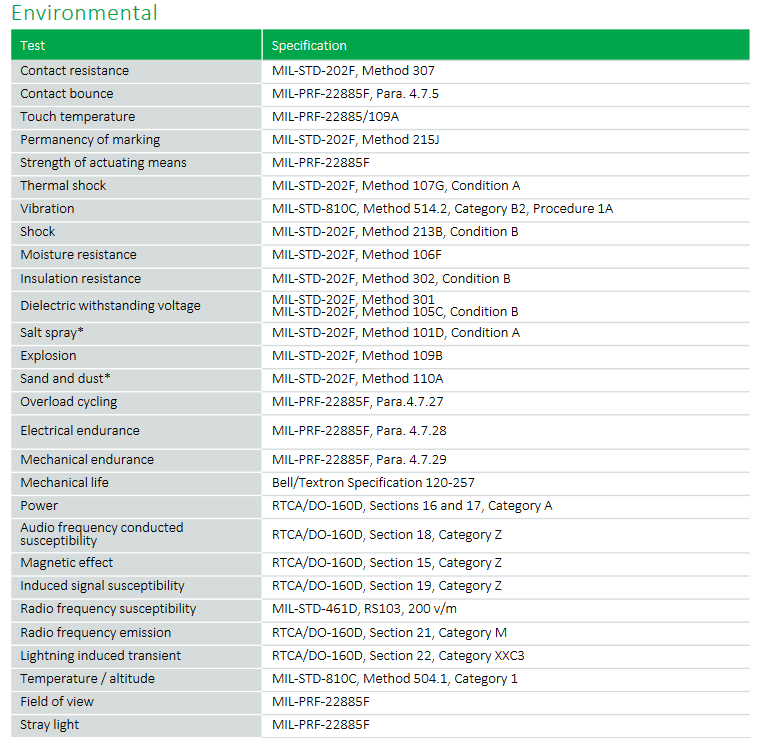Image resolution: width=761 pixels, height=738 pixels.
Task: Click the Thermal shock test cell
Action: 63,186
